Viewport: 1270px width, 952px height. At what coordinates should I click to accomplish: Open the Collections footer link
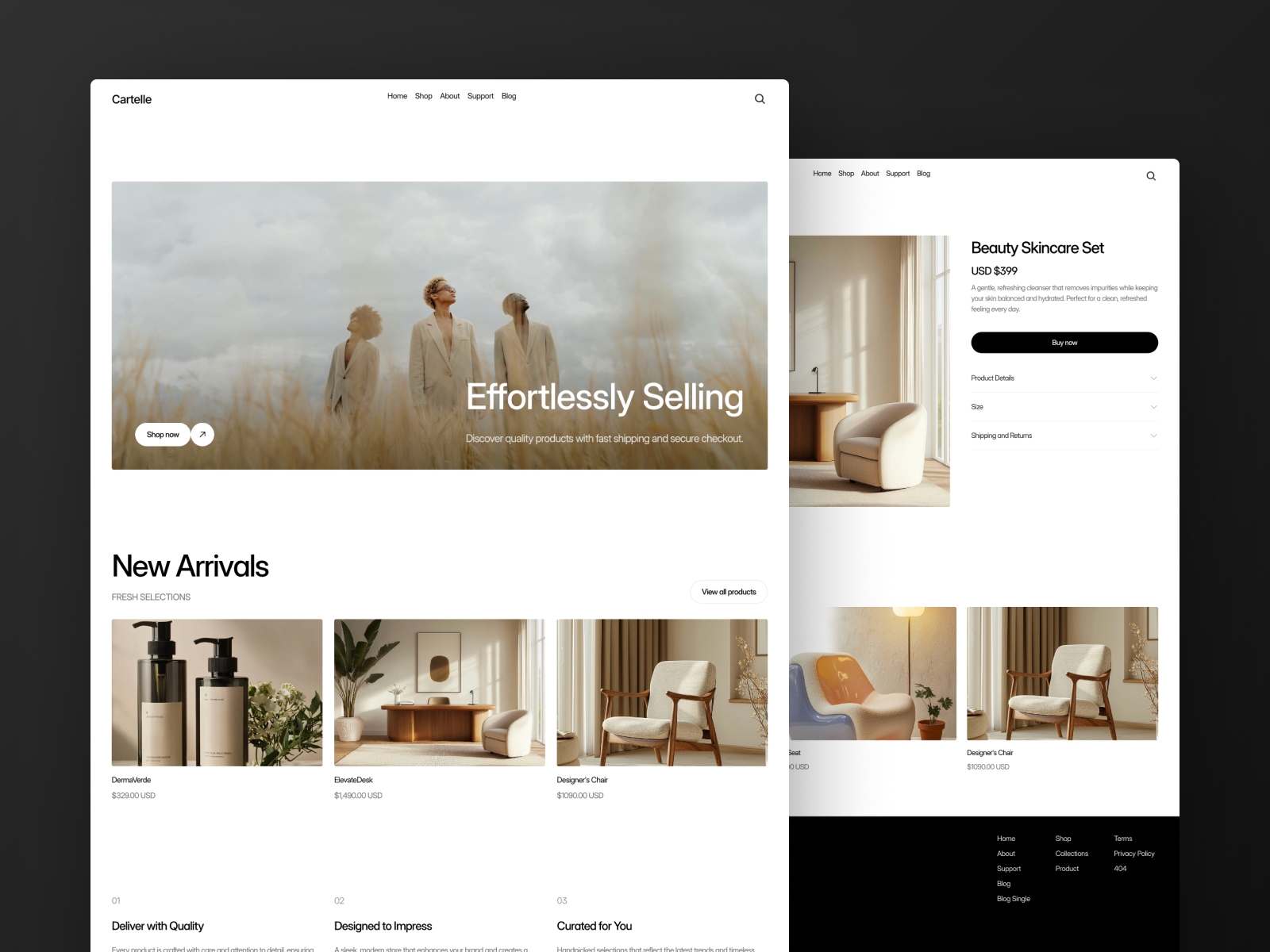[1072, 854]
